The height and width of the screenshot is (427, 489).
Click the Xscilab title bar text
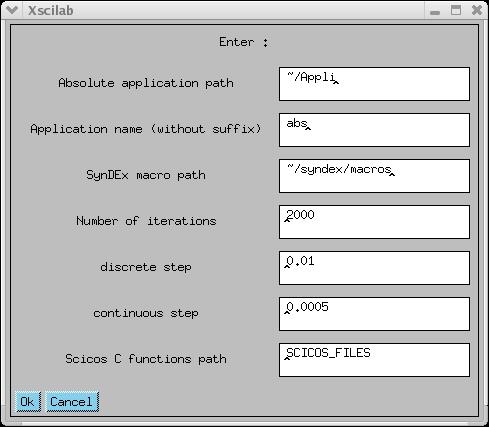(x=51, y=10)
